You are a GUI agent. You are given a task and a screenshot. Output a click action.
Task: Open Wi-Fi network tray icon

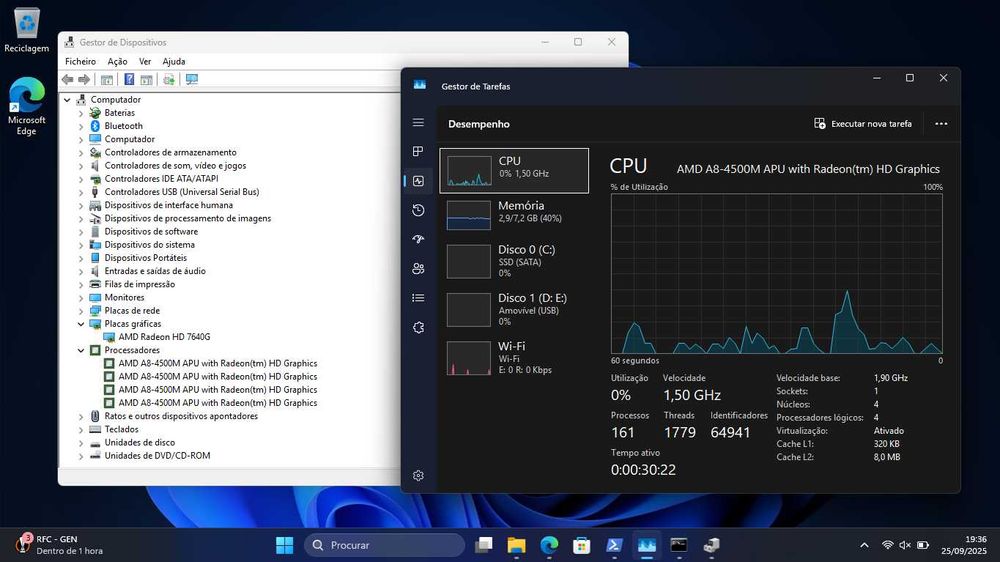(887, 545)
